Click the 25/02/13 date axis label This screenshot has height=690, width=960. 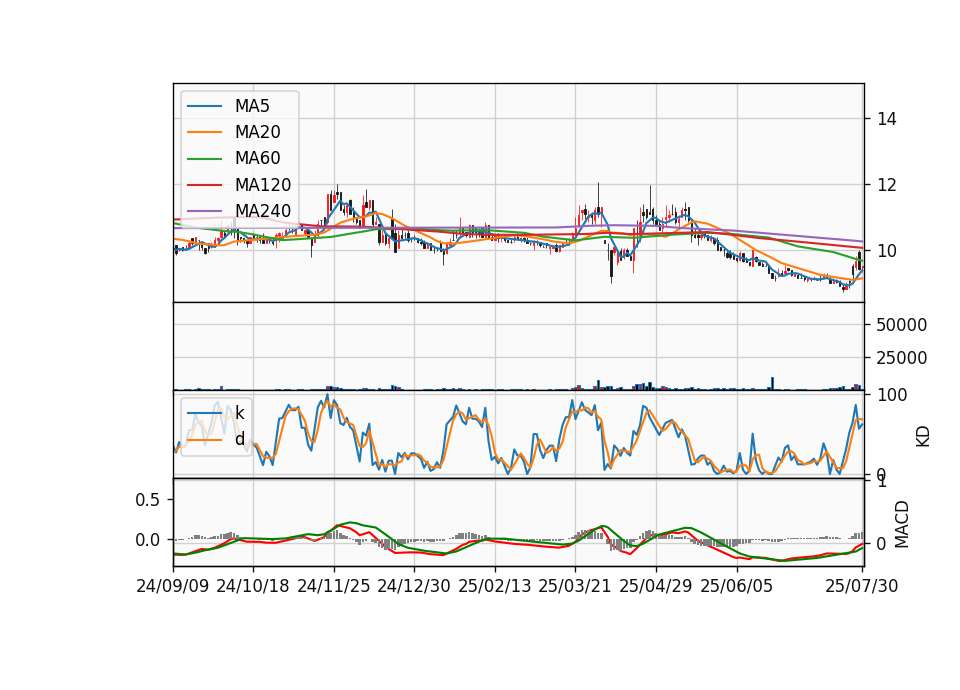click(x=495, y=586)
